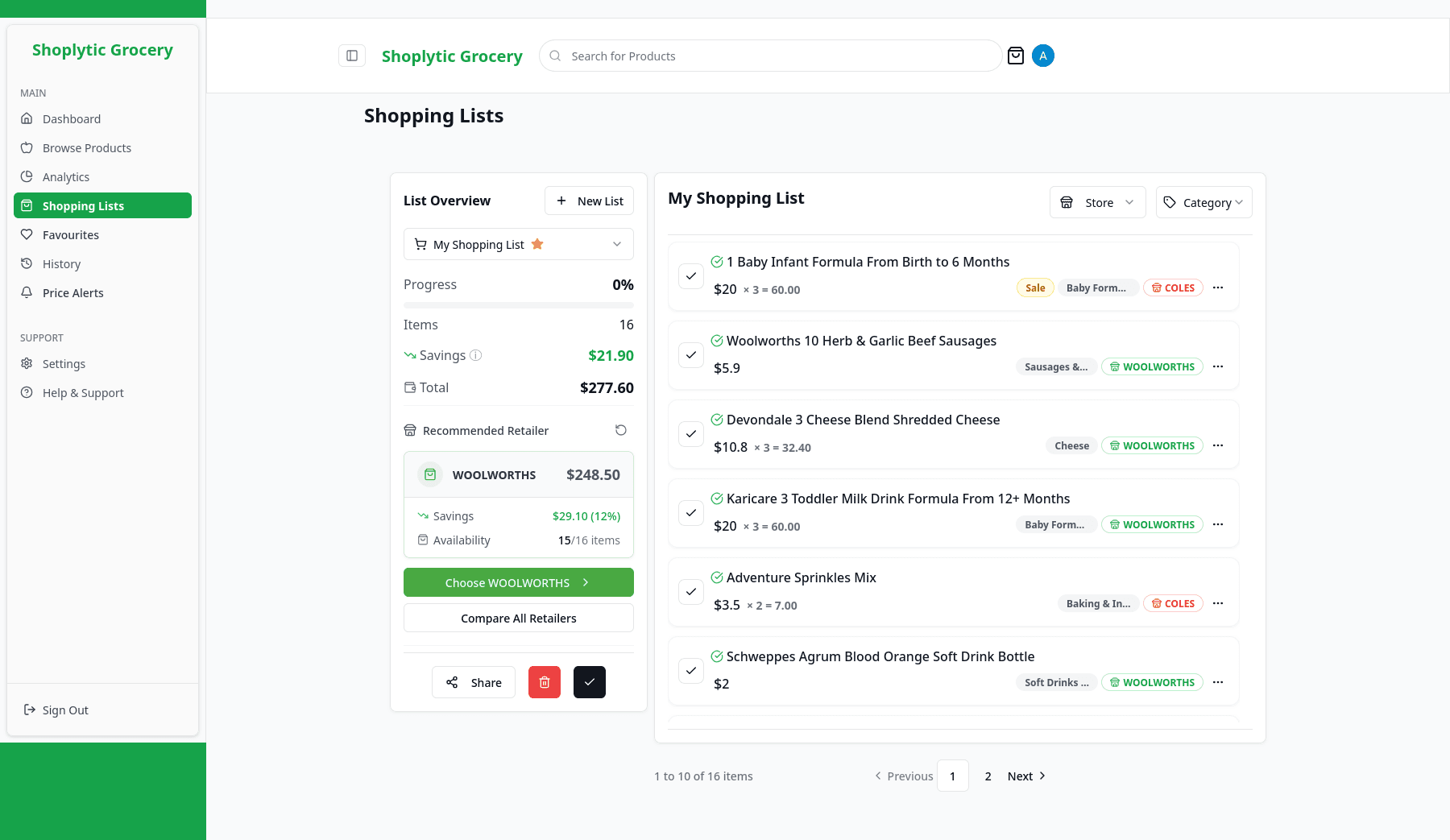Open the Store filter dropdown
The image size is (1450, 840).
(1097, 202)
